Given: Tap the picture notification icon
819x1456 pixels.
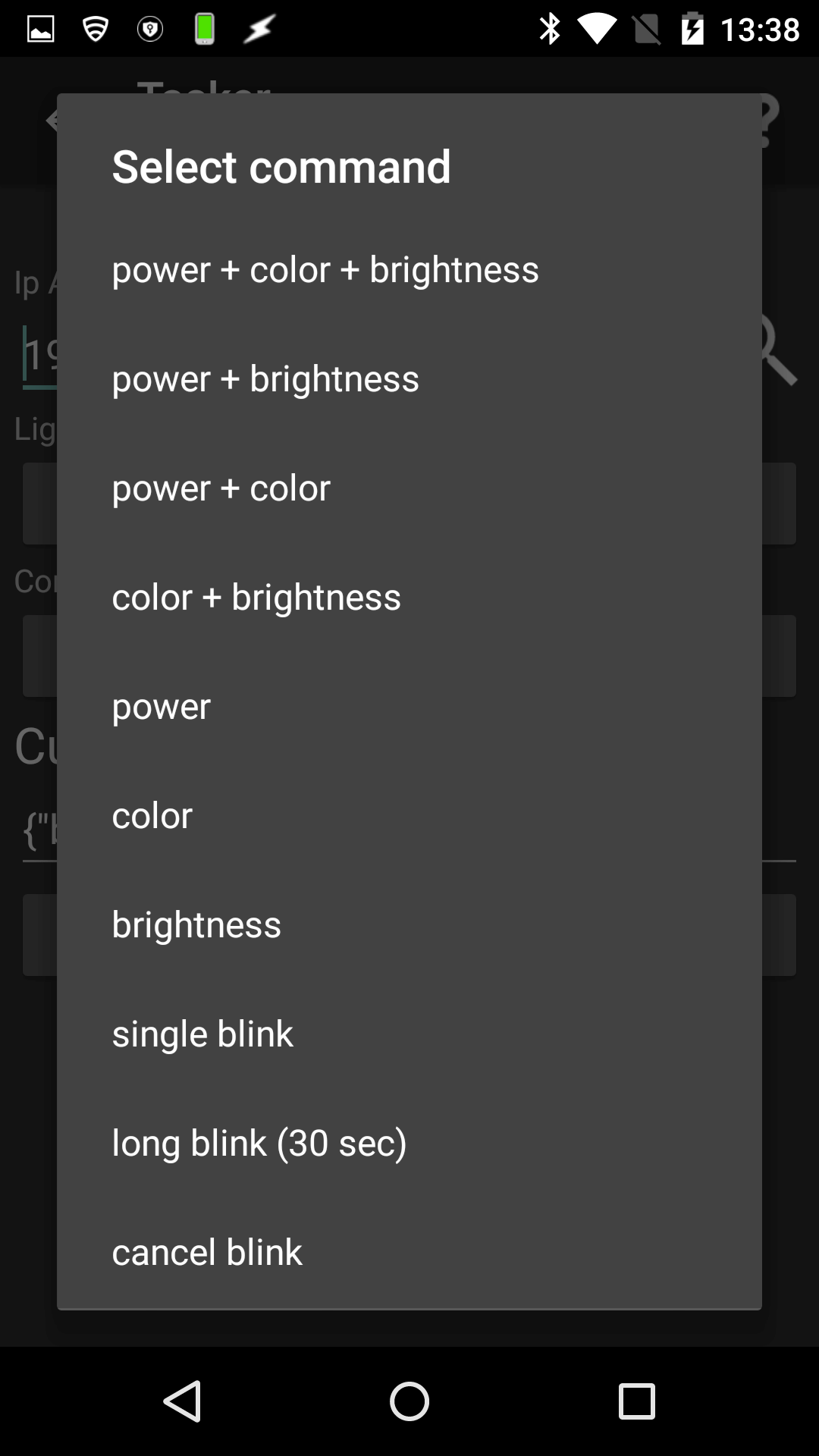Looking at the screenshot, I should click(x=41, y=29).
